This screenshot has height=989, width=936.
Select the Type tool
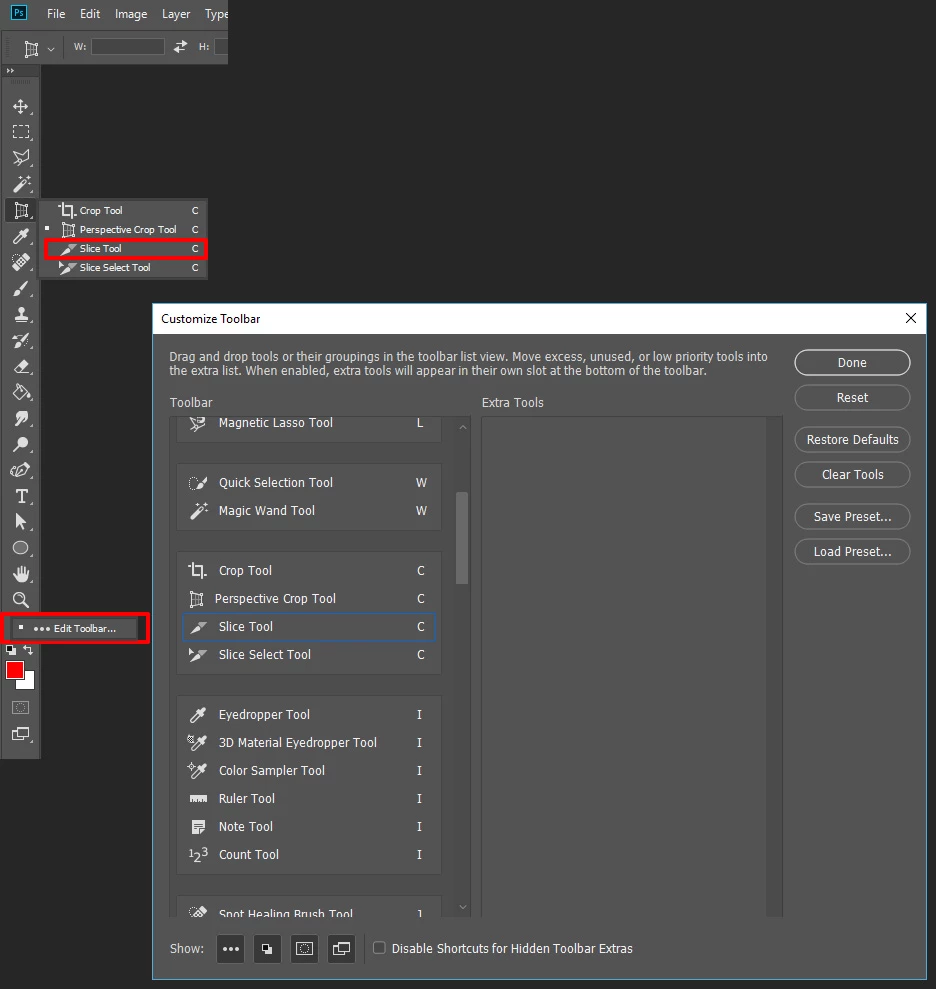(21, 496)
